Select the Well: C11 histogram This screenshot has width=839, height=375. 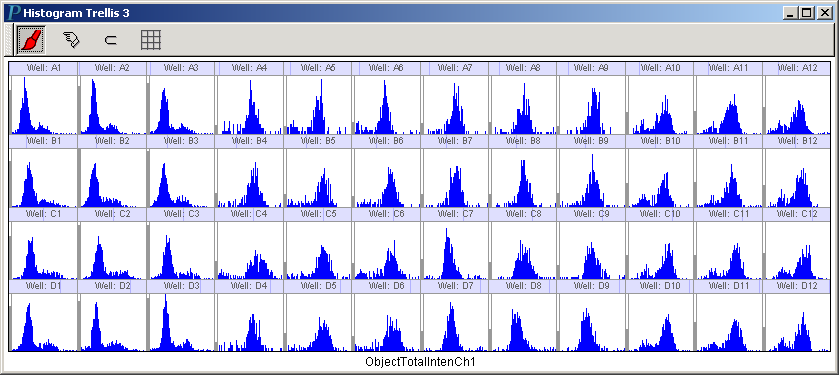click(729, 250)
